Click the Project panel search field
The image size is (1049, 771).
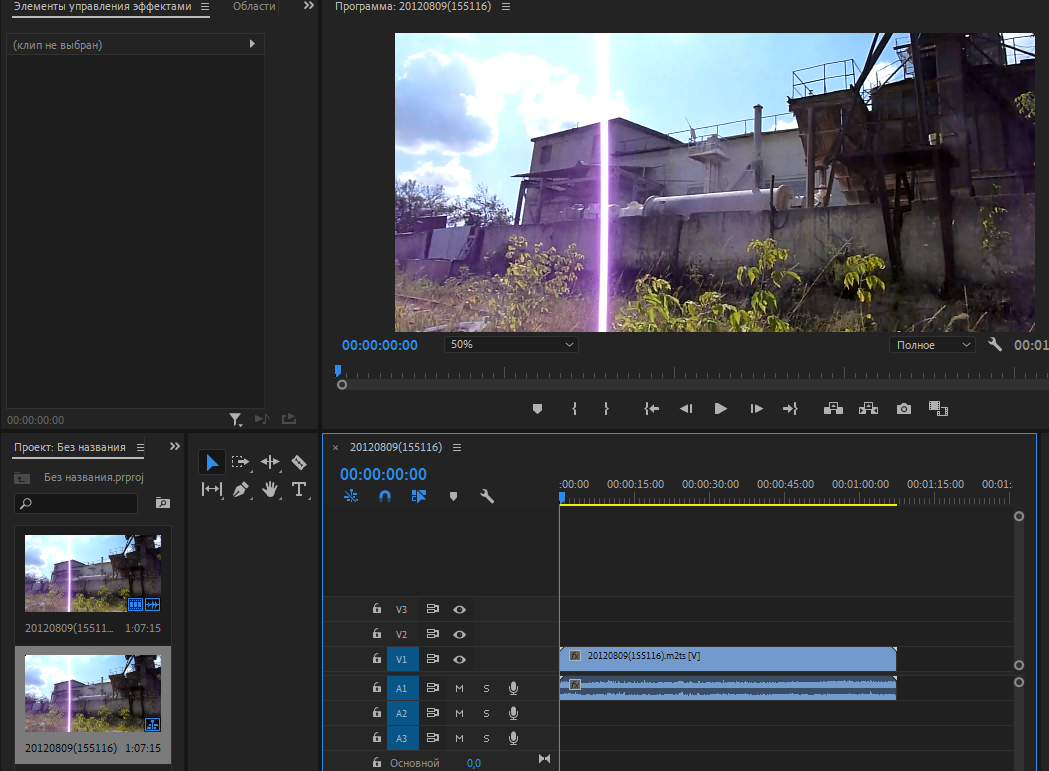coord(76,503)
